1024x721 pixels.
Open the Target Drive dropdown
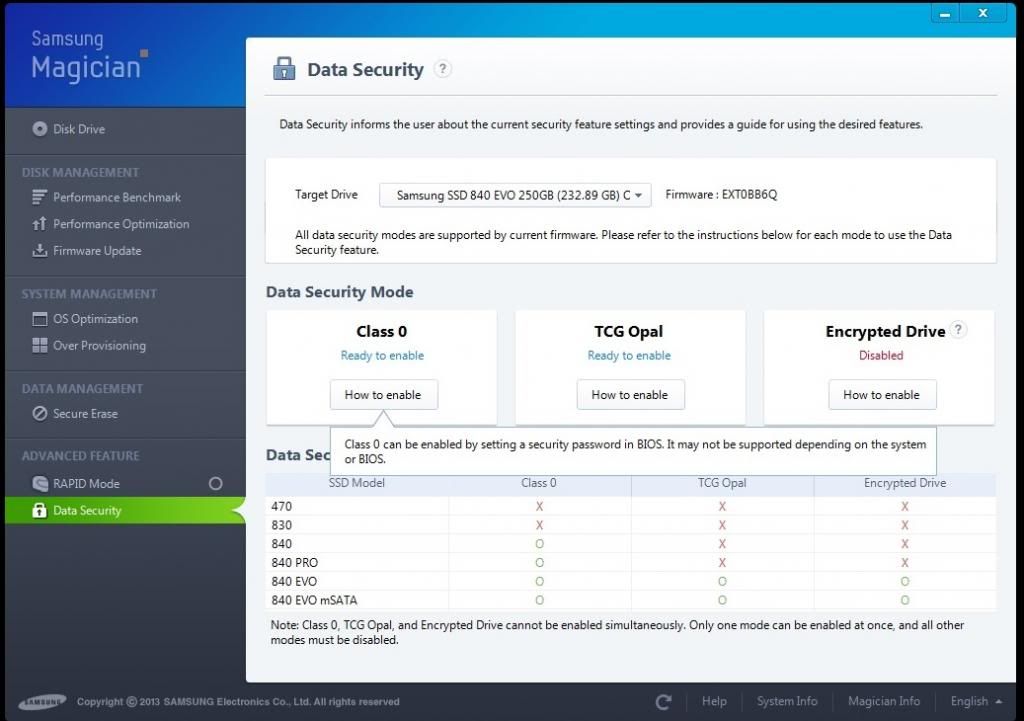point(515,195)
